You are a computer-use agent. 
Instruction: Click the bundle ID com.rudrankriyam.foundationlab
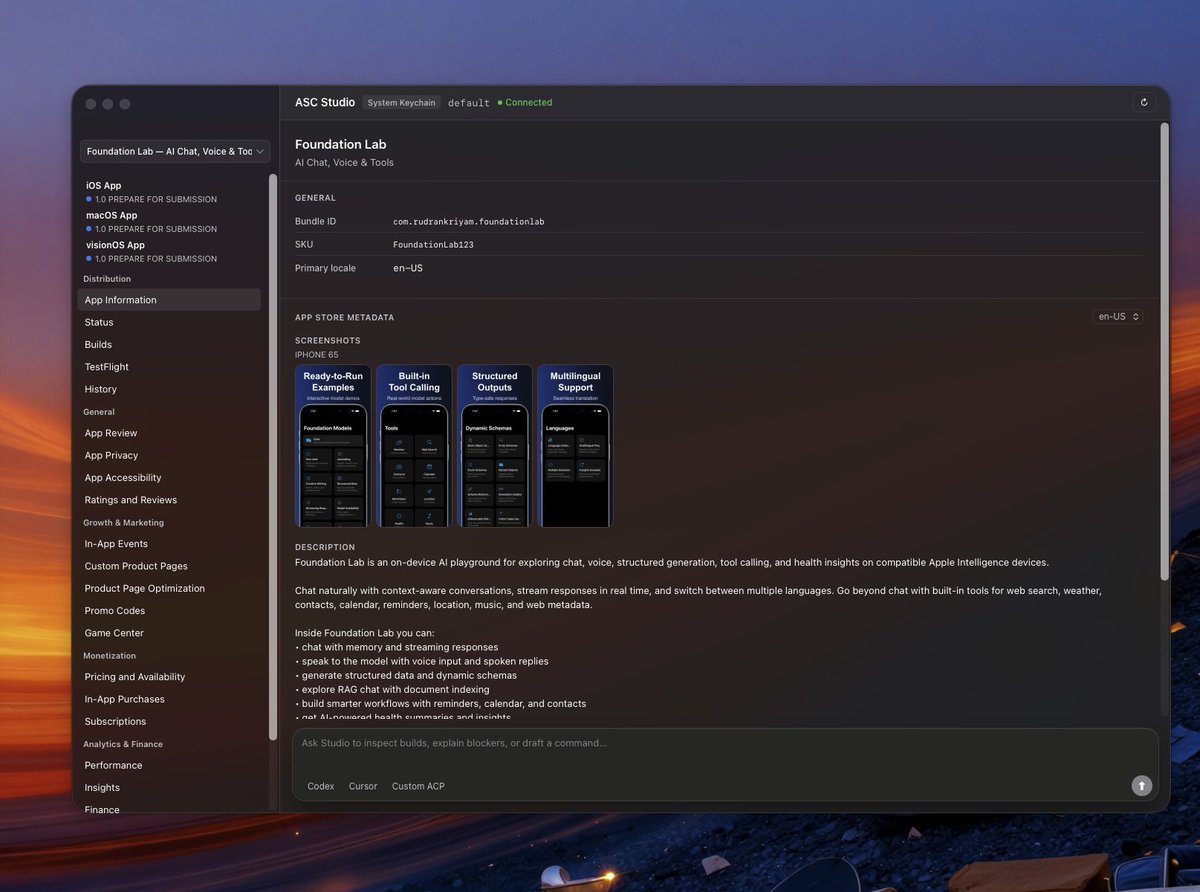coord(469,221)
